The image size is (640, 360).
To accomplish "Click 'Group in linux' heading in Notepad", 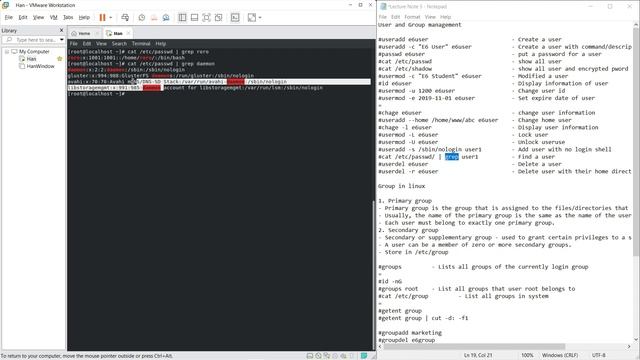I will (402, 186).
